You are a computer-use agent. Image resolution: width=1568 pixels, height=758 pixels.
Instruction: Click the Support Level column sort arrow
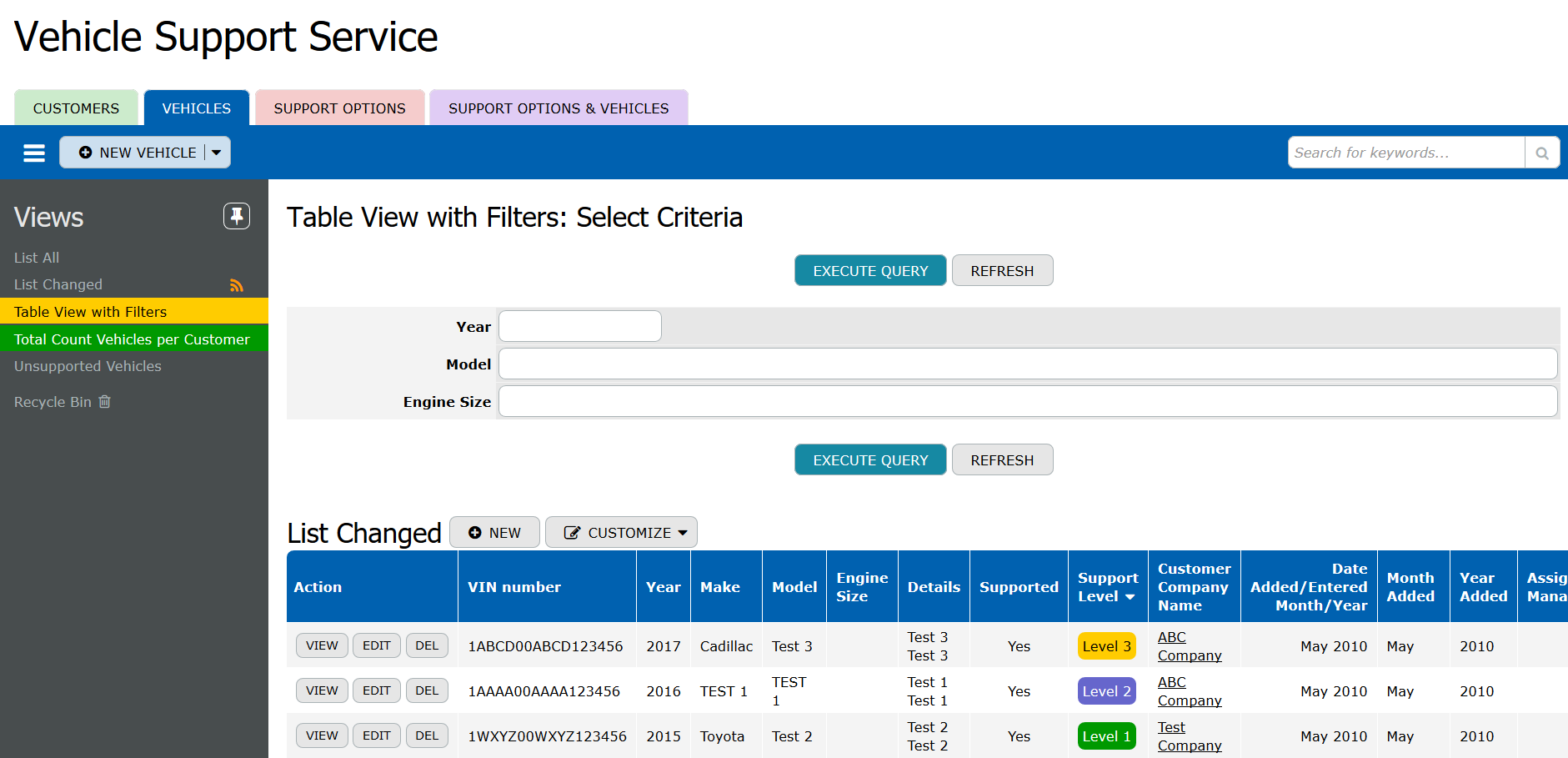point(1130,597)
